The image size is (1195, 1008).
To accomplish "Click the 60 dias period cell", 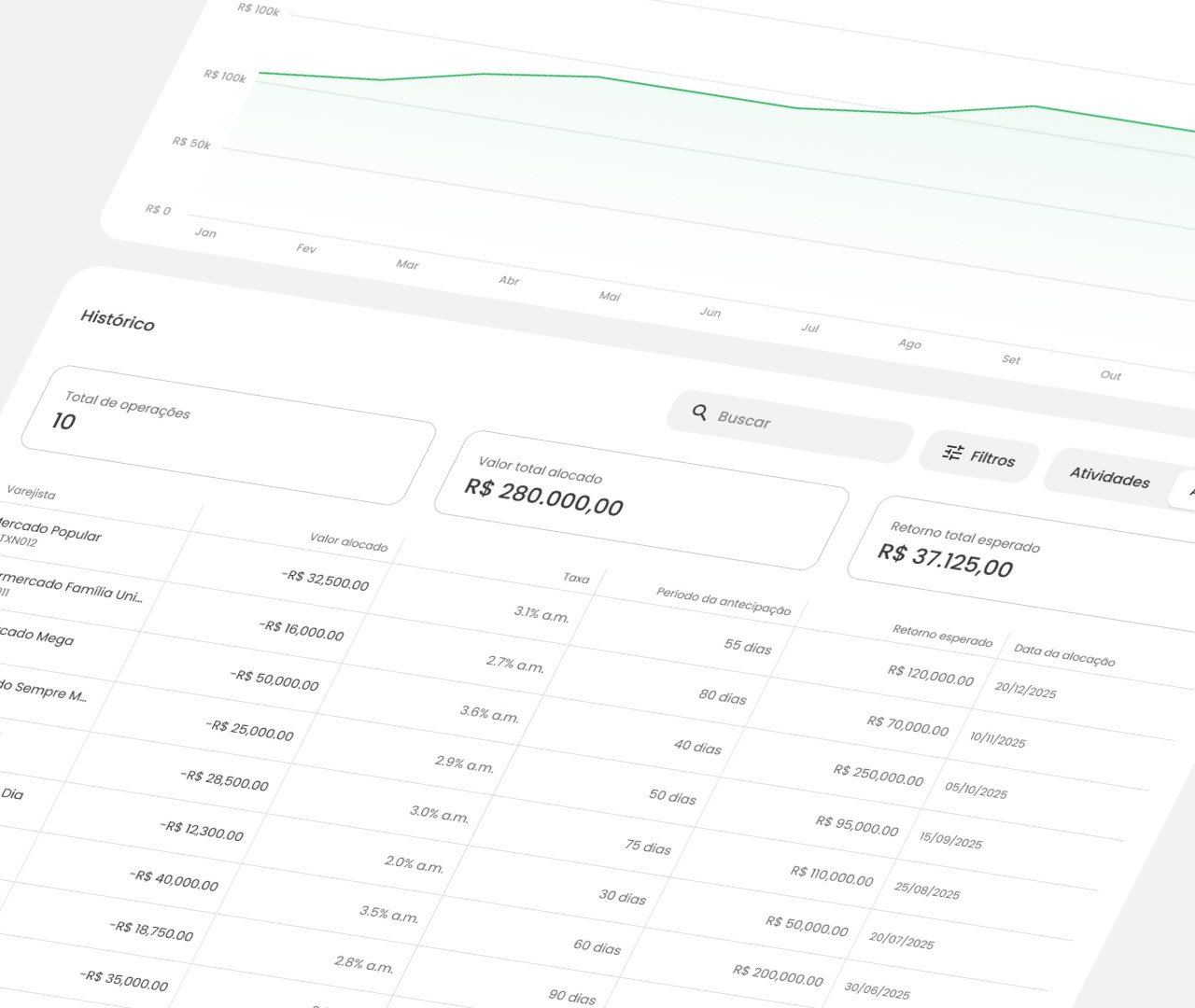I will click(x=597, y=947).
